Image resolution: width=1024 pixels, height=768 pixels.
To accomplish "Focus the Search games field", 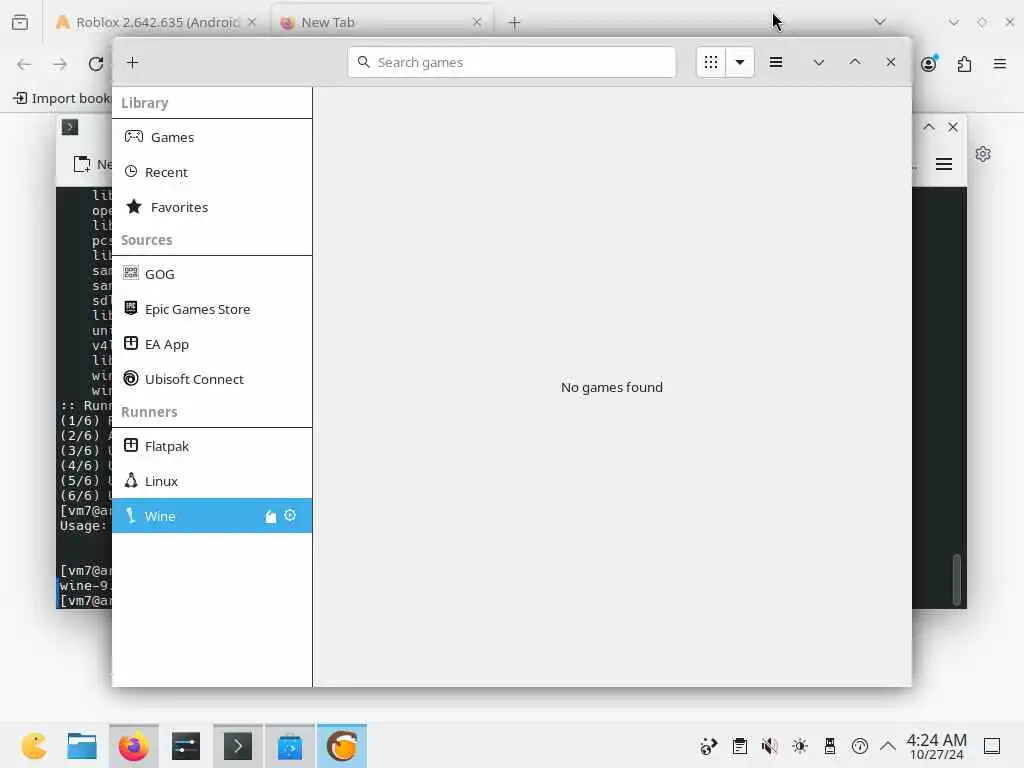I will click(512, 62).
